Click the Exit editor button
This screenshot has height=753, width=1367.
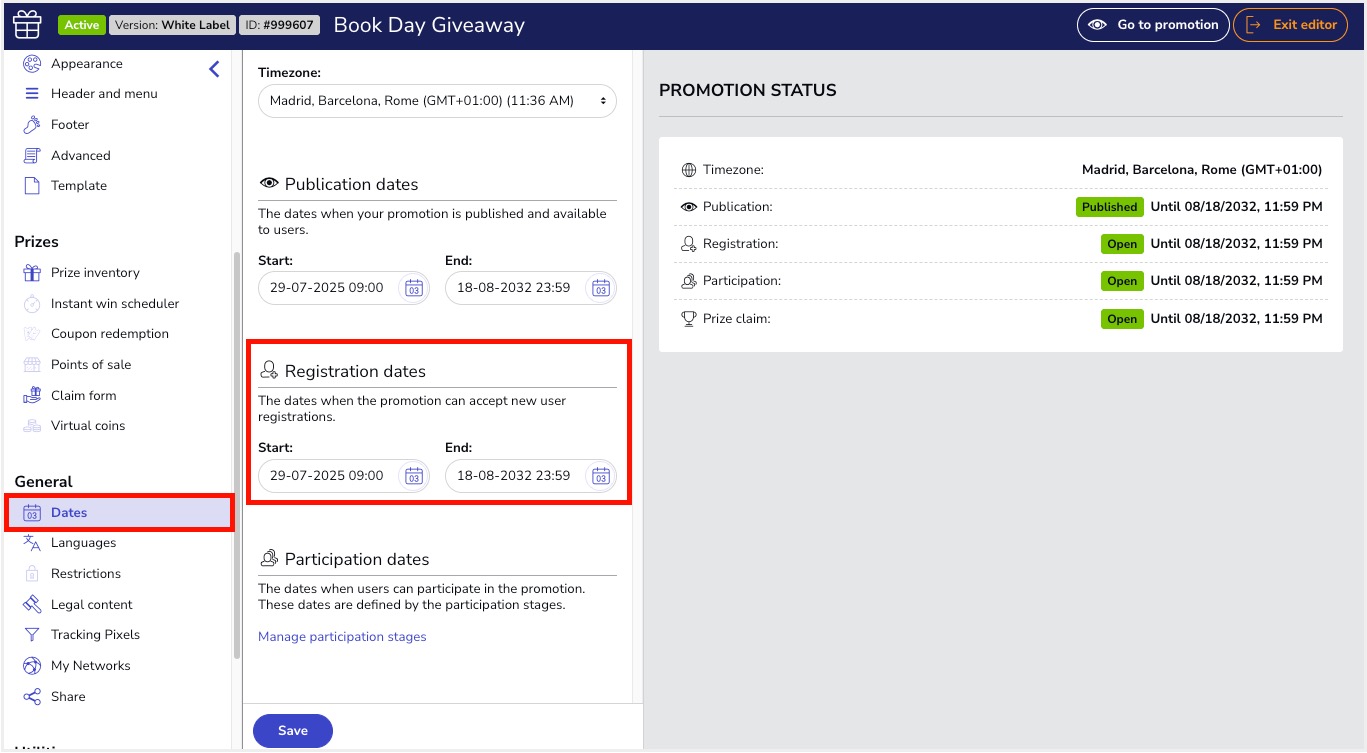click(1291, 25)
